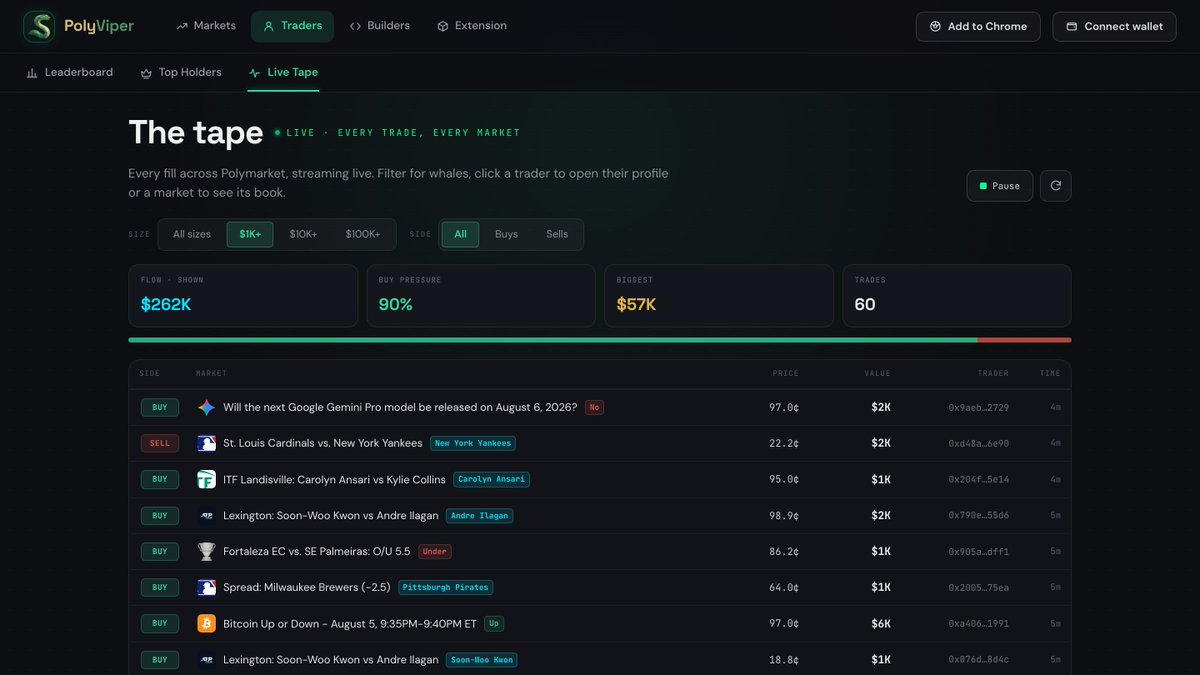Viewport: 1200px width, 675px height.
Task: Open trader 0x2005…75ea profile
Action: (978, 587)
